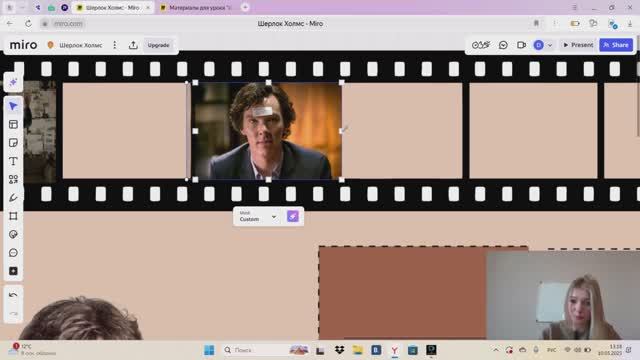This screenshot has width=640, height=360.
Task: Open the Шерлок Холмс board title
Action: pyautogui.click(x=81, y=45)
